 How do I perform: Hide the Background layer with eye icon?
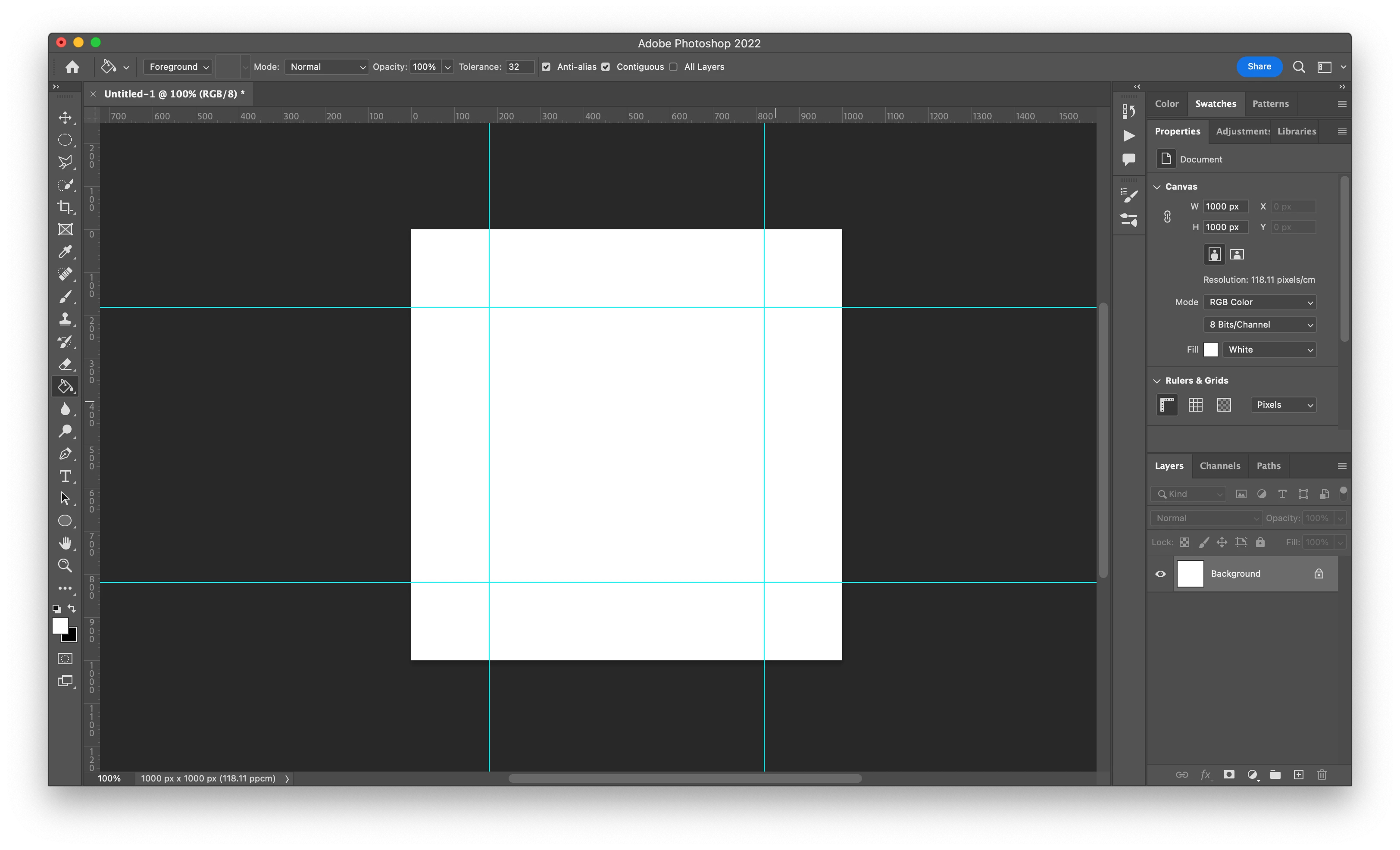1160,574
